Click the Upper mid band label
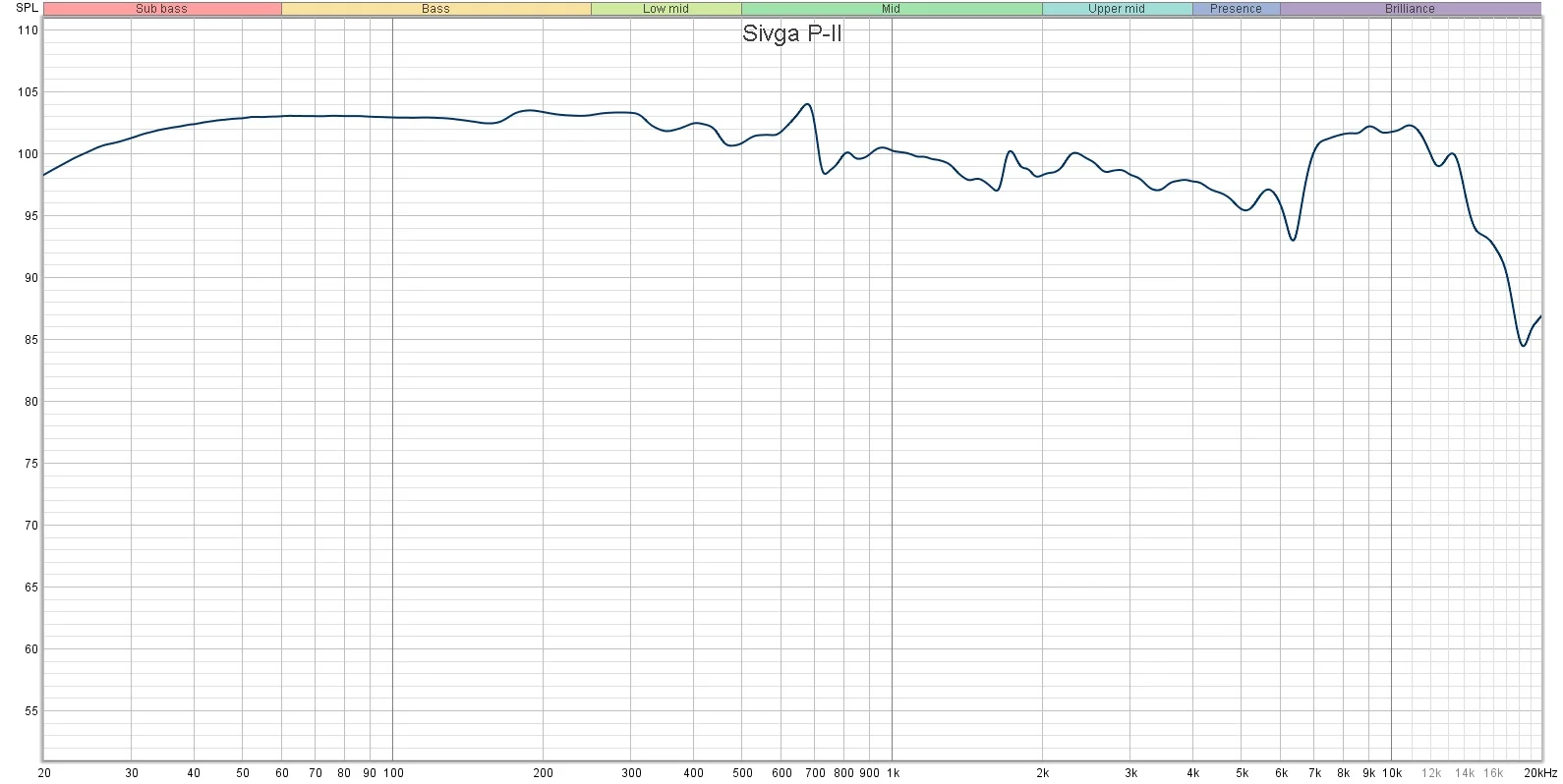This screenshot has height=784, width=1563. [1117, 9]
